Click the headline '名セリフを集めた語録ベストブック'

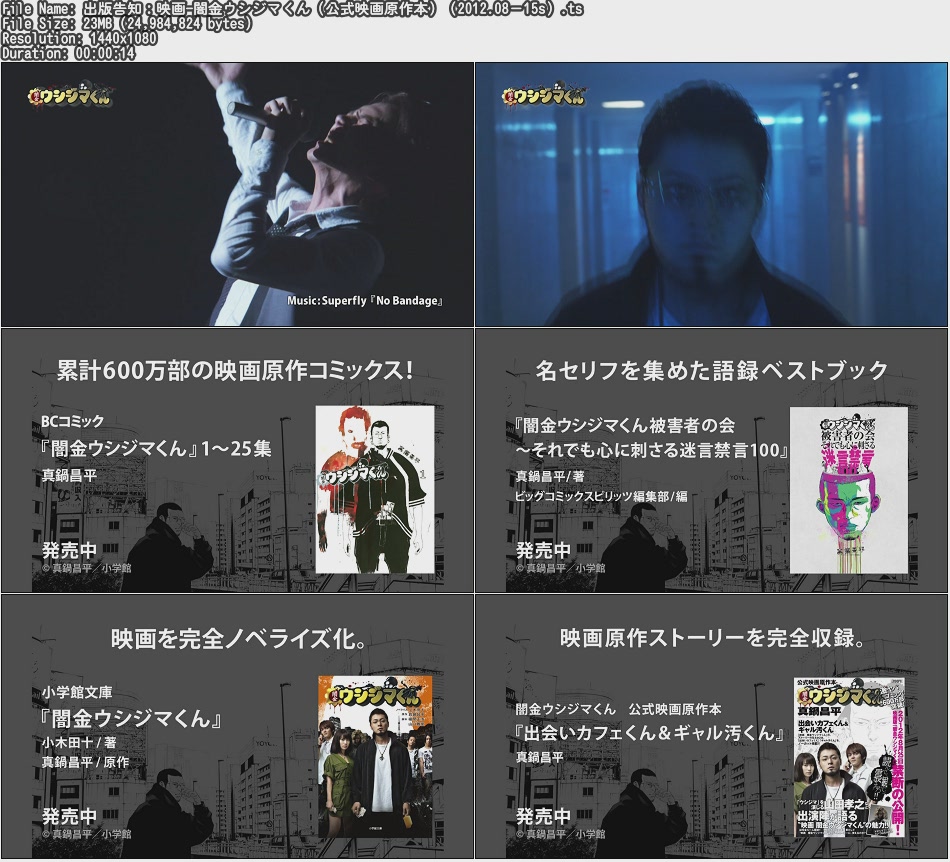711,370
